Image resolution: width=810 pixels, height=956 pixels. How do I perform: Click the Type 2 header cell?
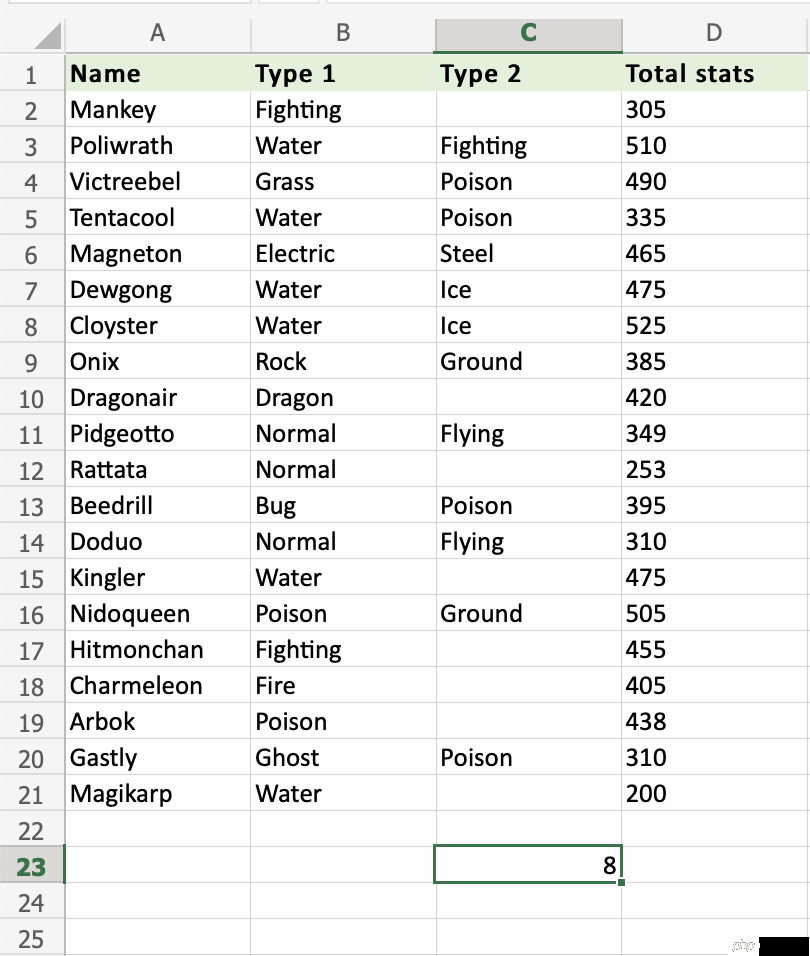coord(528,73)
